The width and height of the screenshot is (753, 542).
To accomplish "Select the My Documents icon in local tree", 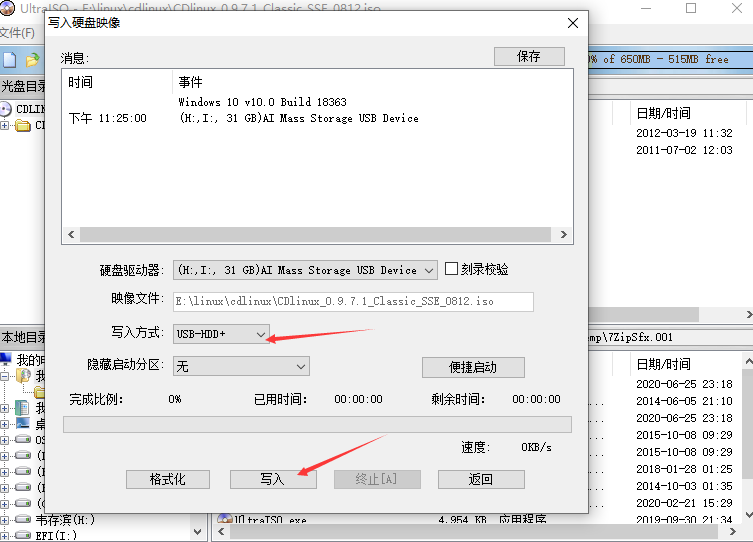I will pyautogui.click(x=22, y=408).
